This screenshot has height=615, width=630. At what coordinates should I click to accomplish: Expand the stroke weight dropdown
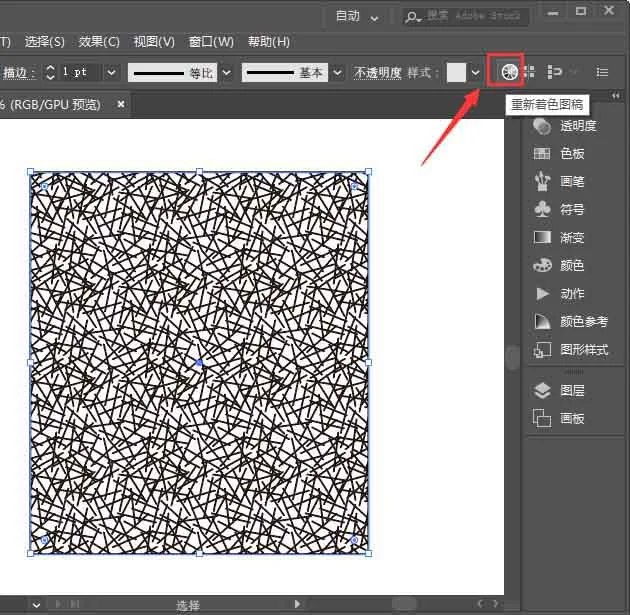tap(111, 73)
